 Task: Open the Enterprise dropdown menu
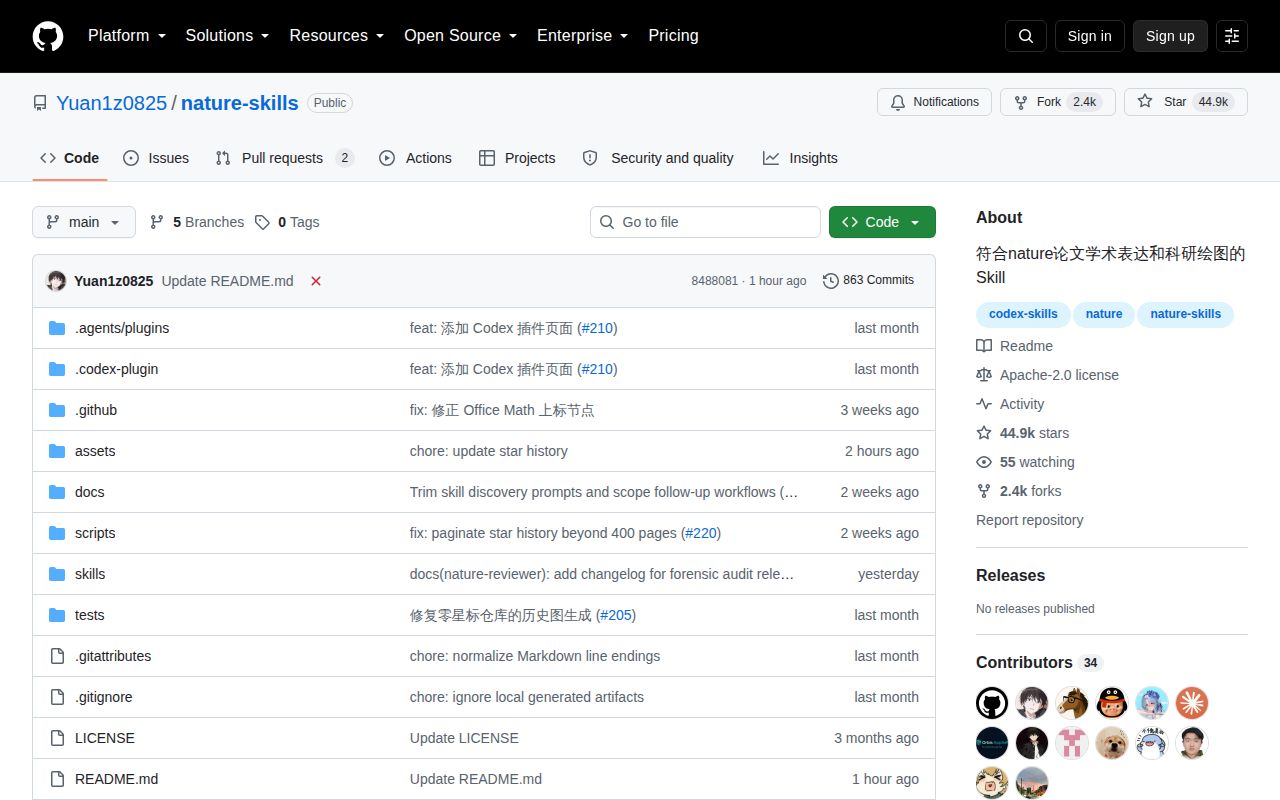click(x=582, y=36)
